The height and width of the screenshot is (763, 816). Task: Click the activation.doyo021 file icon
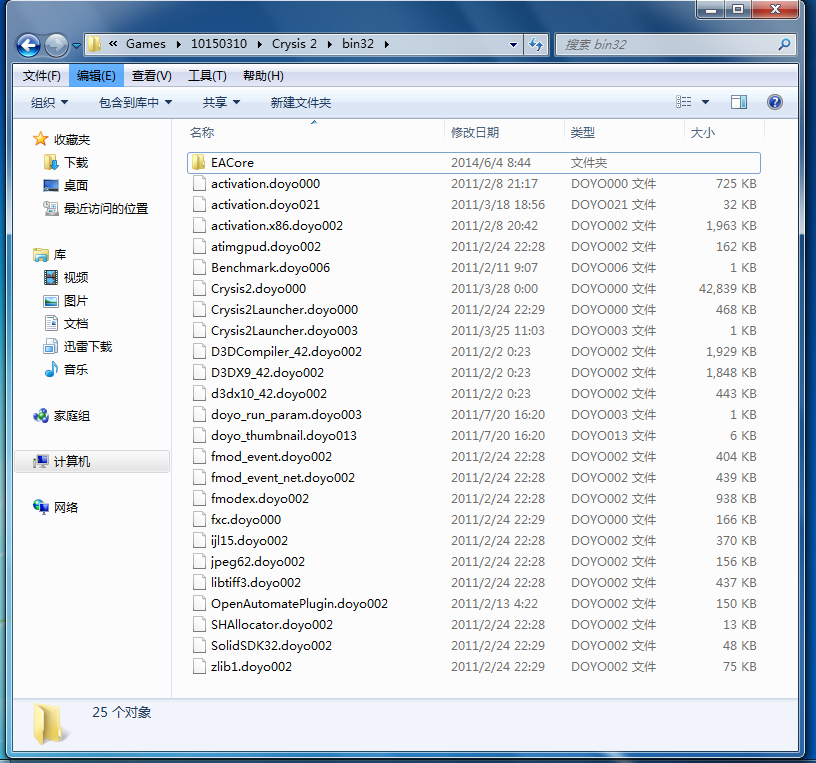(199, 205)
